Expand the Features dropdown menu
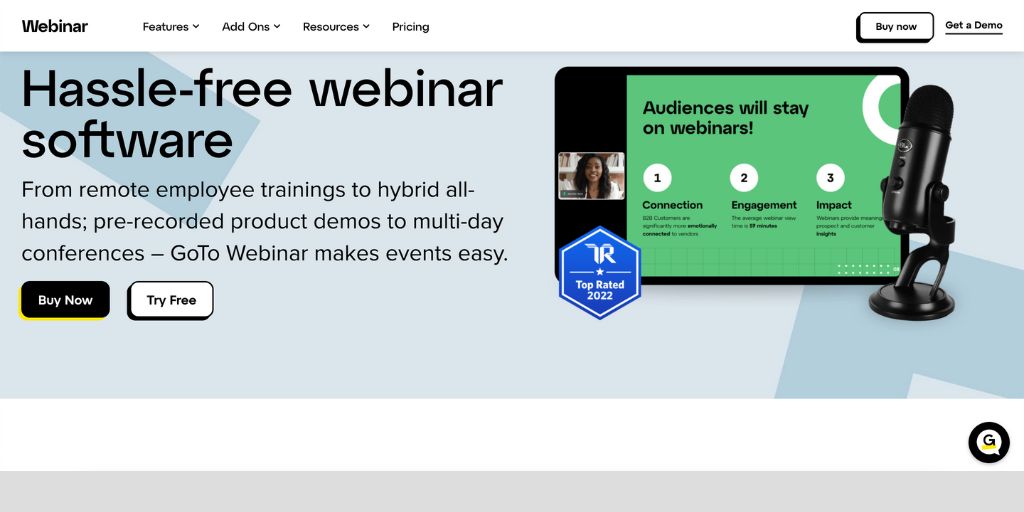This screenshot has height=512, width=1024. [171, 27]
